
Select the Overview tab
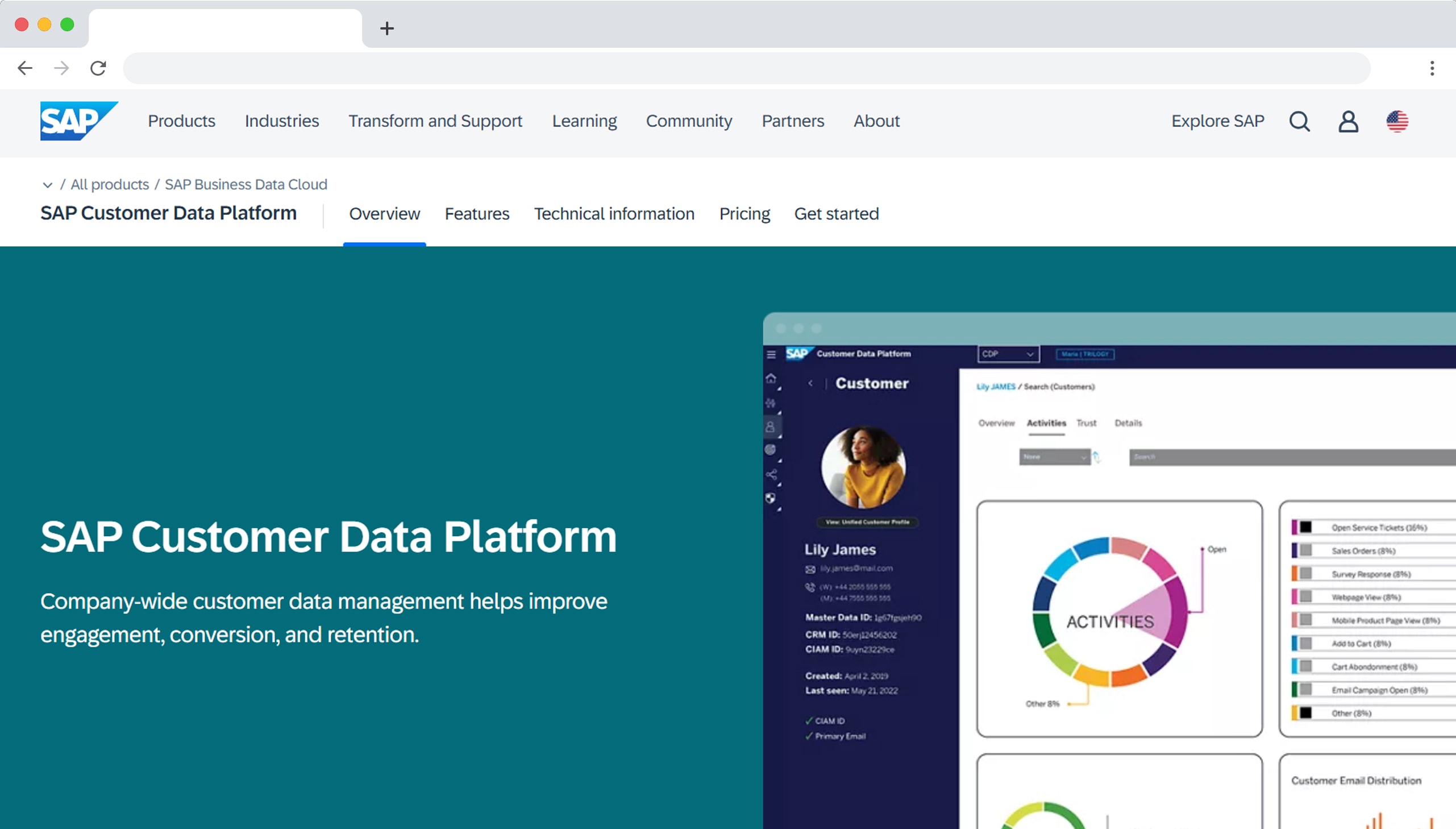(385, 214)
